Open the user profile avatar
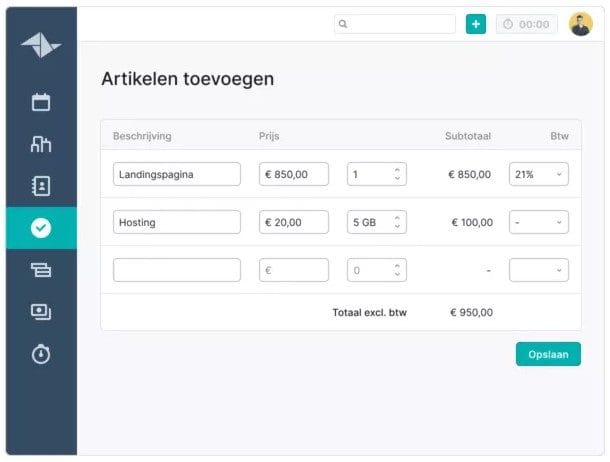This screenshot has height=462, width=610. point(581,24)
